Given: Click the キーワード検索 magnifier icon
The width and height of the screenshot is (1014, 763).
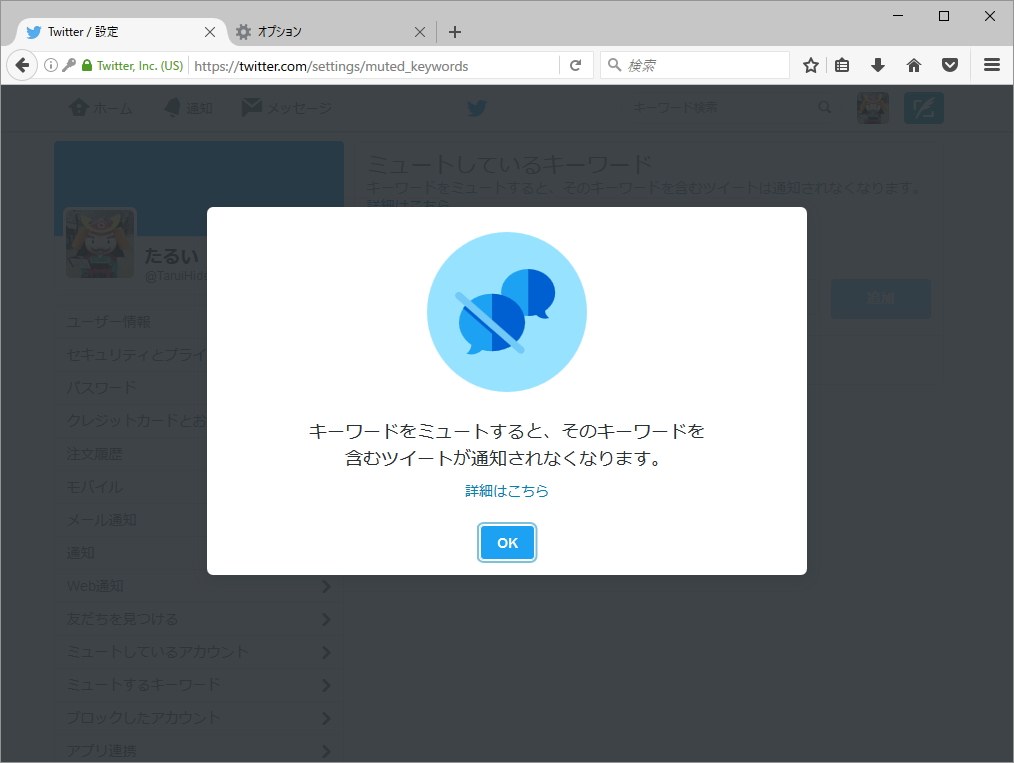Looking at the screenshot, I should point(824,107).
